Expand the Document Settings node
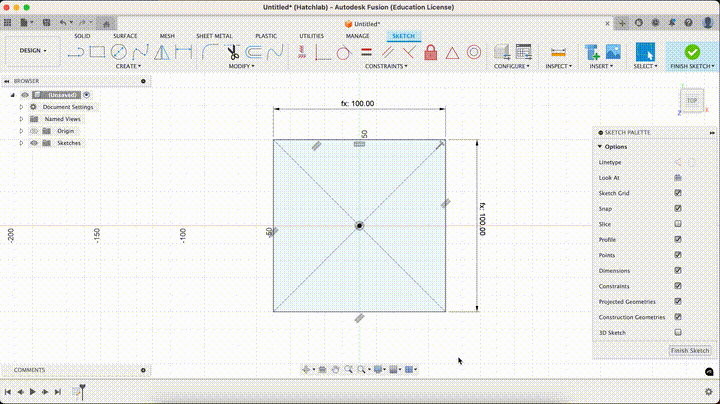 21,107
